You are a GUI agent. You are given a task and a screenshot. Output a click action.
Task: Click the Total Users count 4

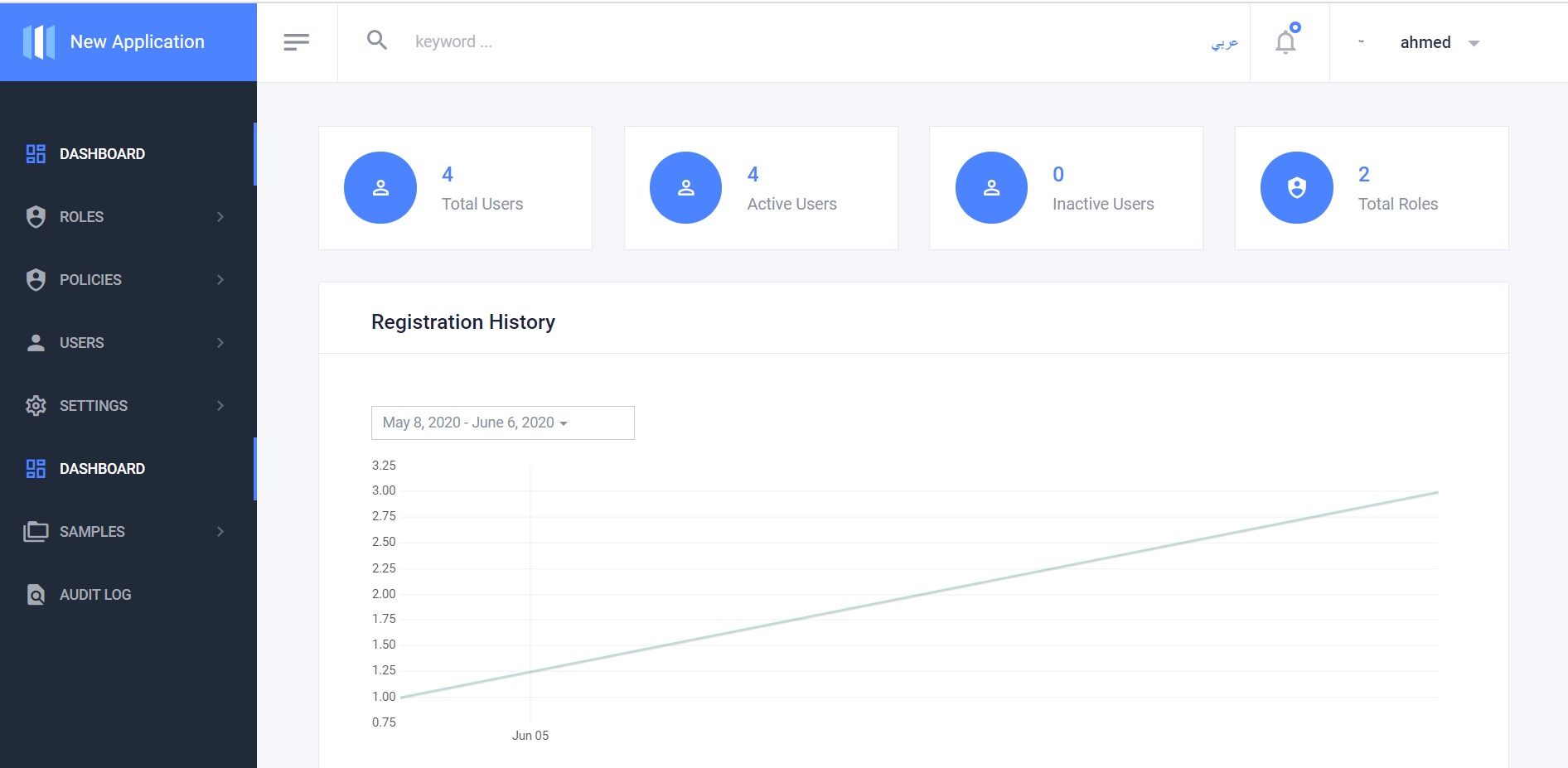tap(448, 174)
